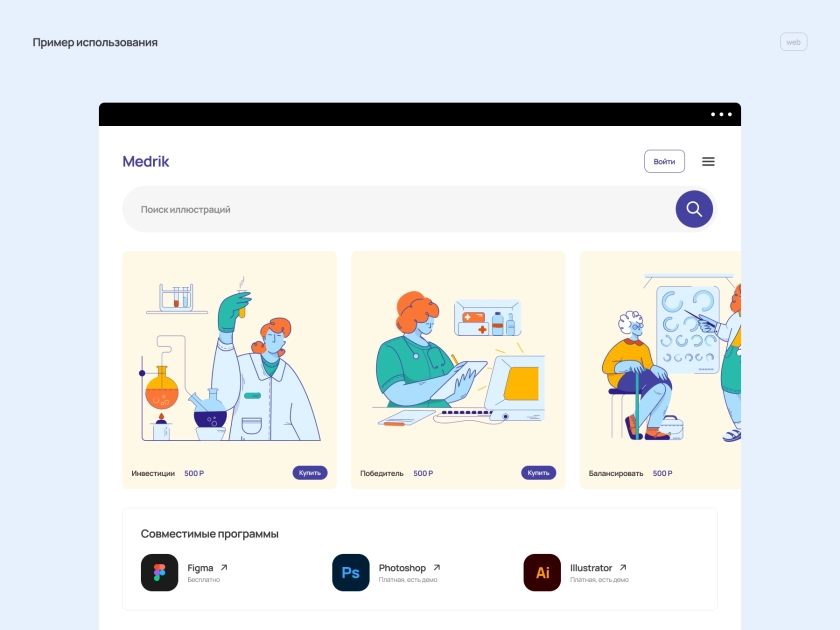840x630 pixels.
Task: Click the arrow next to Photoshop
Action: coord(437,567)
